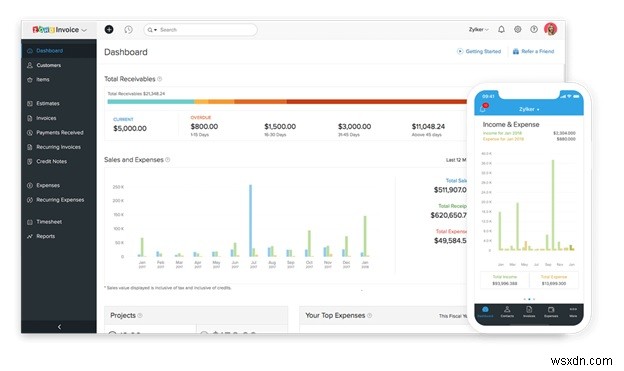The height and width of the screenshot is (371, 624).
Task: Click the Sales and Expenses info icon
Action: (168, 160)
